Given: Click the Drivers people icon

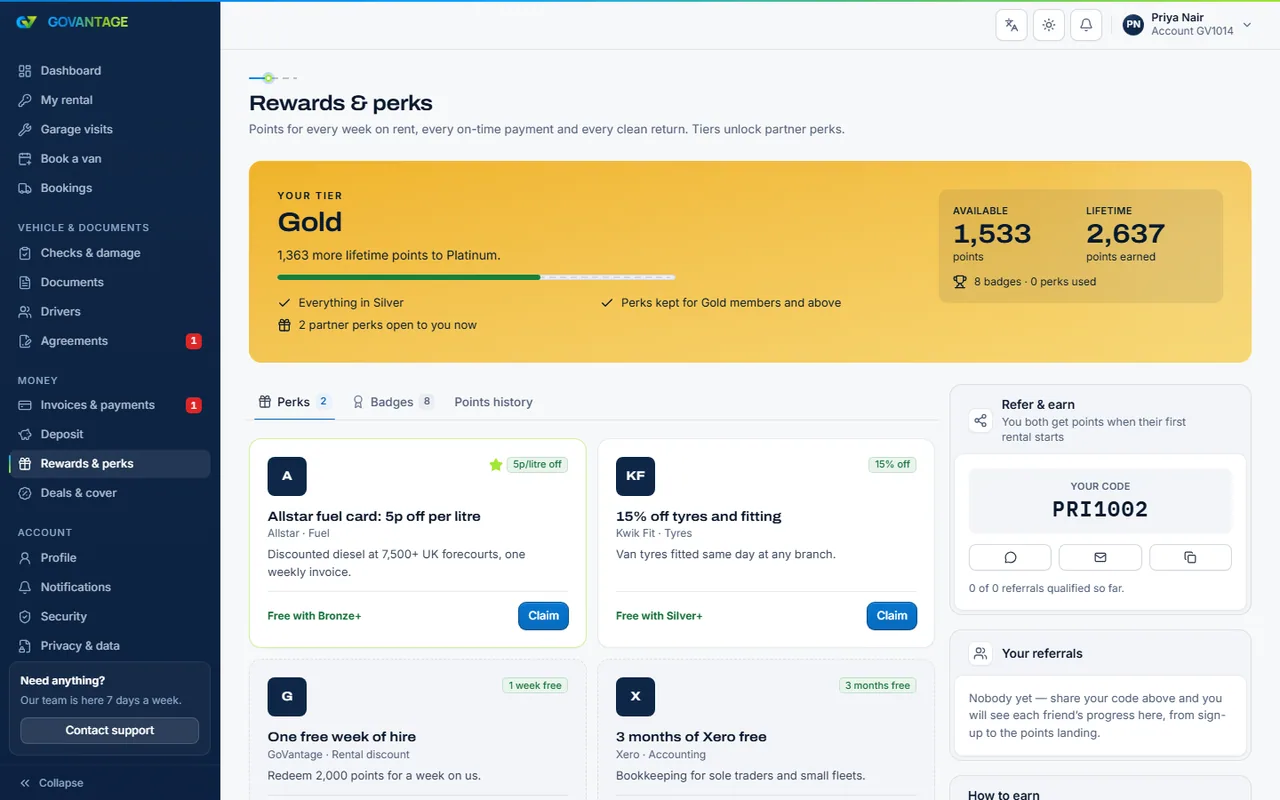Looking at the screenshot, I should [x=25, y=312].
